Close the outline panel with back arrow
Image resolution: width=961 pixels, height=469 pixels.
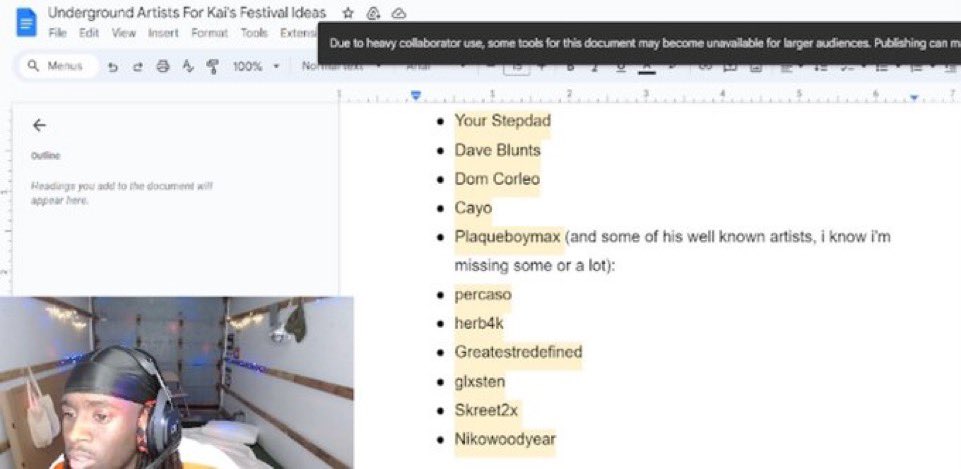(39, 126)
